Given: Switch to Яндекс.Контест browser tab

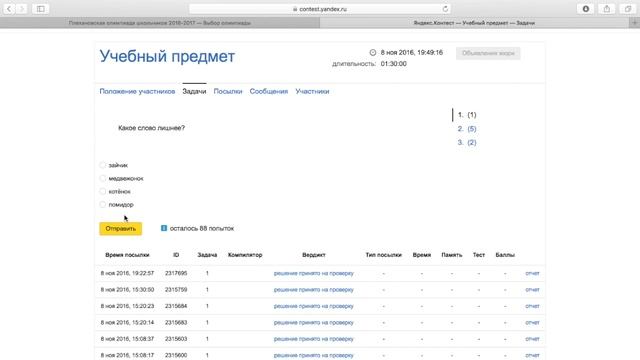Looking at the screenshot, I should [x=474, y=23].
